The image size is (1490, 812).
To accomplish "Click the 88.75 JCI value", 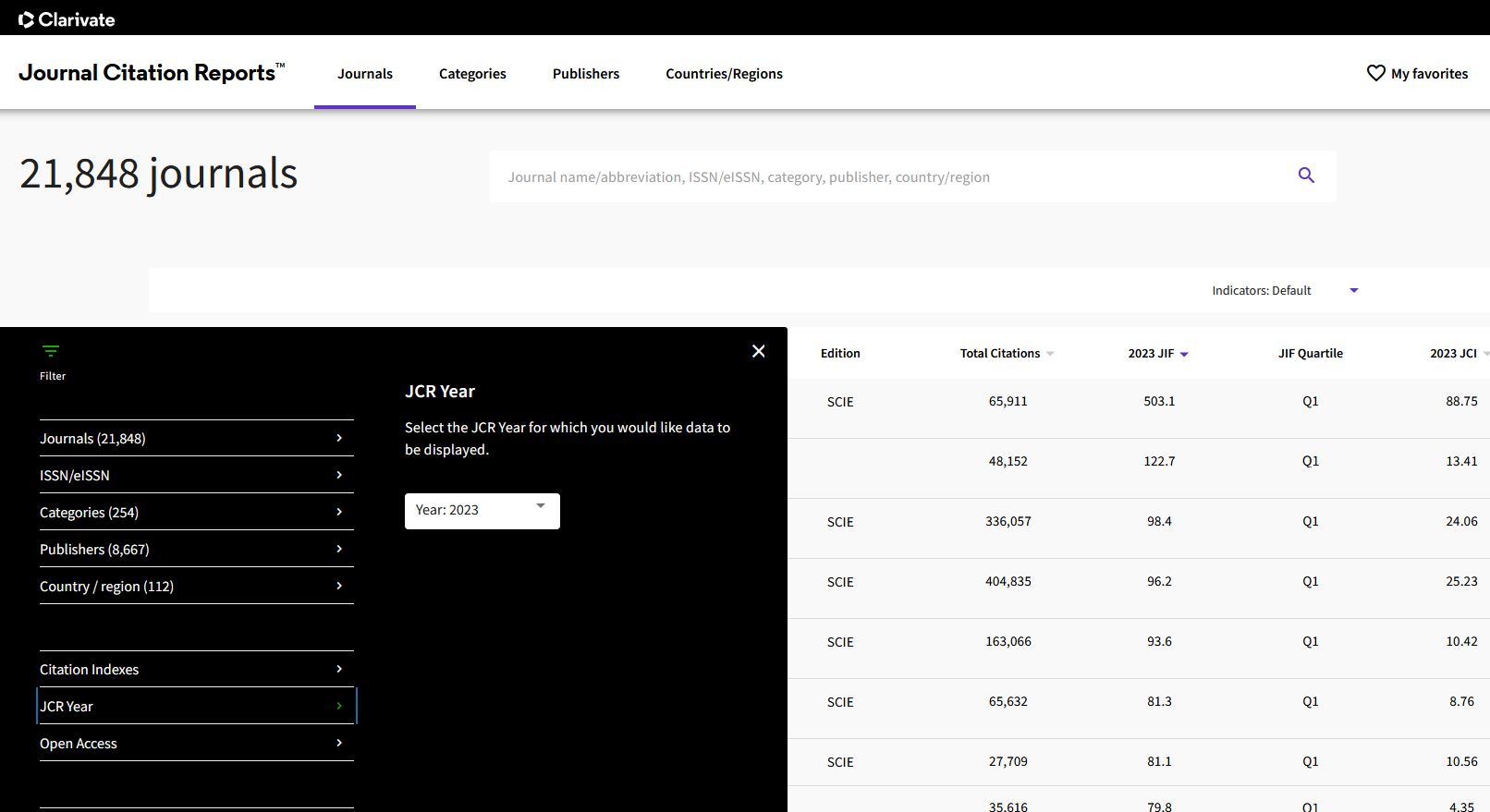I will (x=1461, y=401).
